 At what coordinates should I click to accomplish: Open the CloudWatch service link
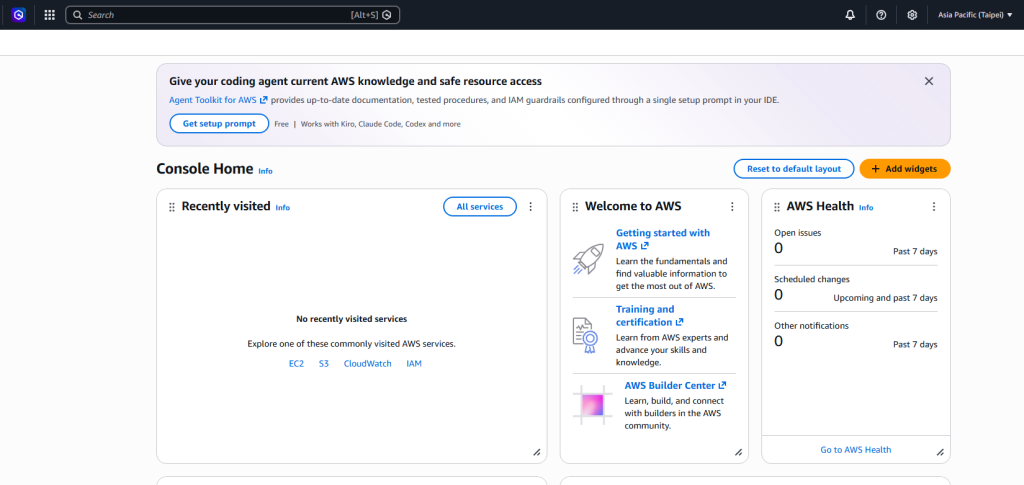[368, 364]
